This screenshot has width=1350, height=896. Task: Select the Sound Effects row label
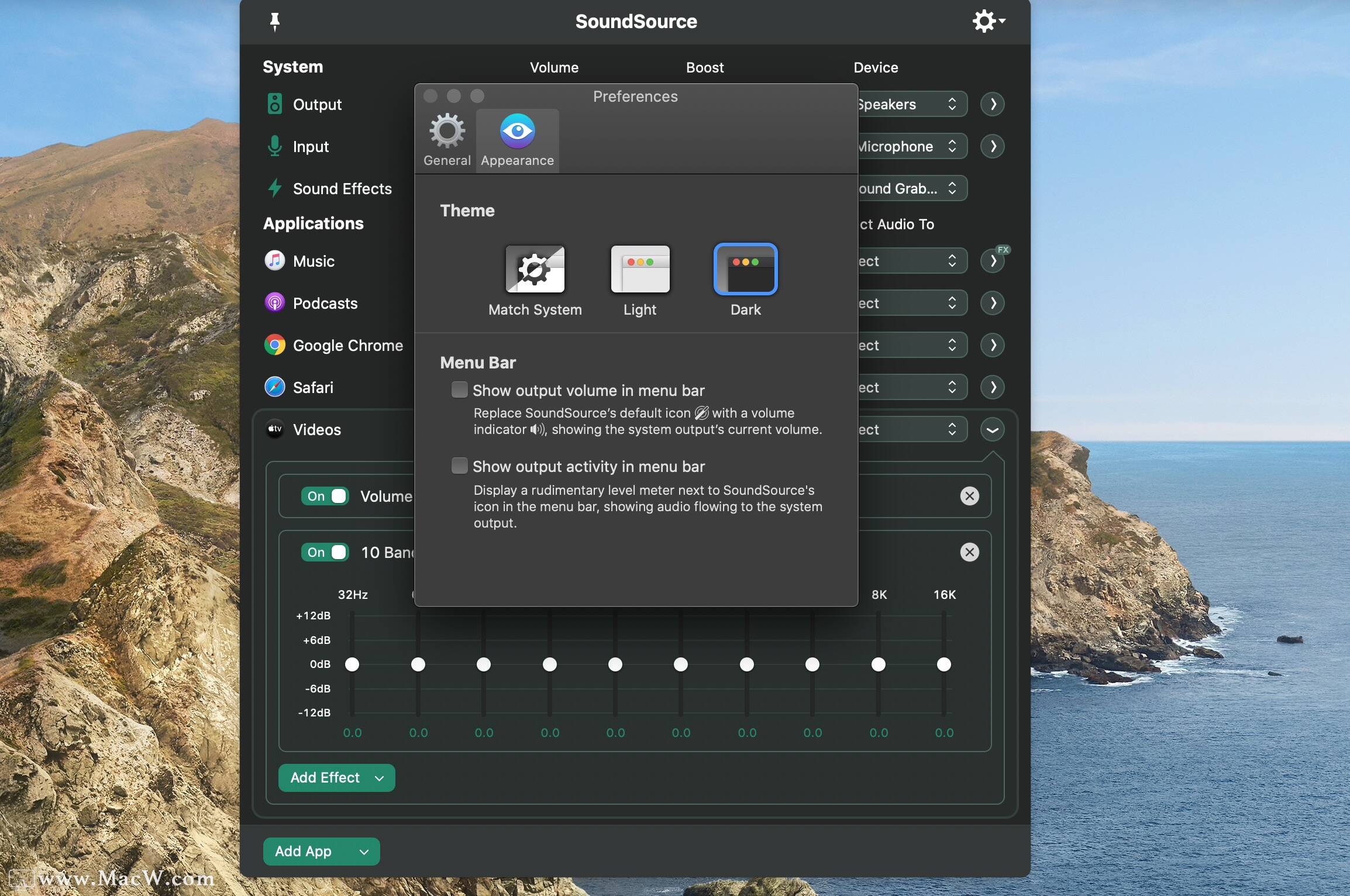tap(342, 189)
